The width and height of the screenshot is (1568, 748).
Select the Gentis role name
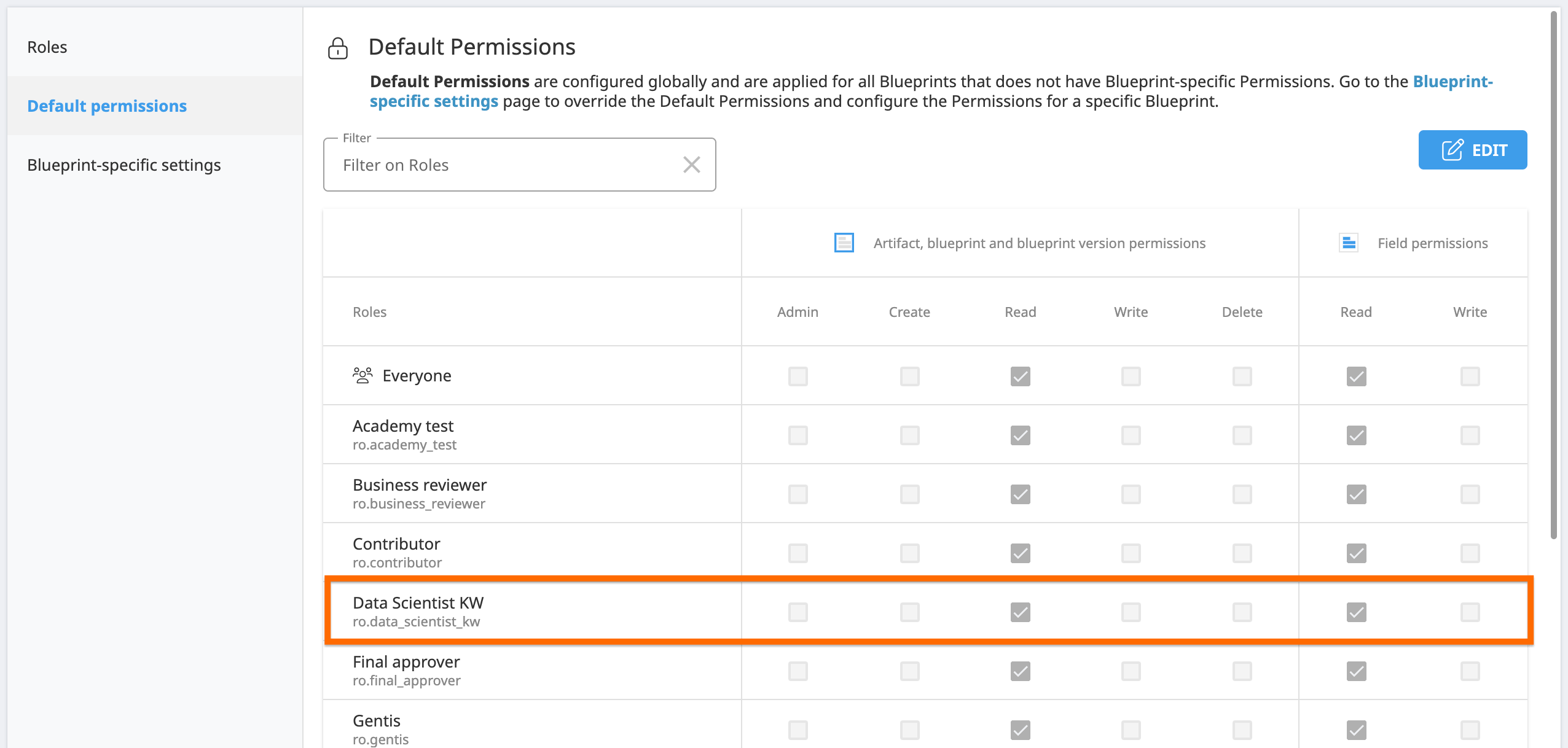coord(377,720)
